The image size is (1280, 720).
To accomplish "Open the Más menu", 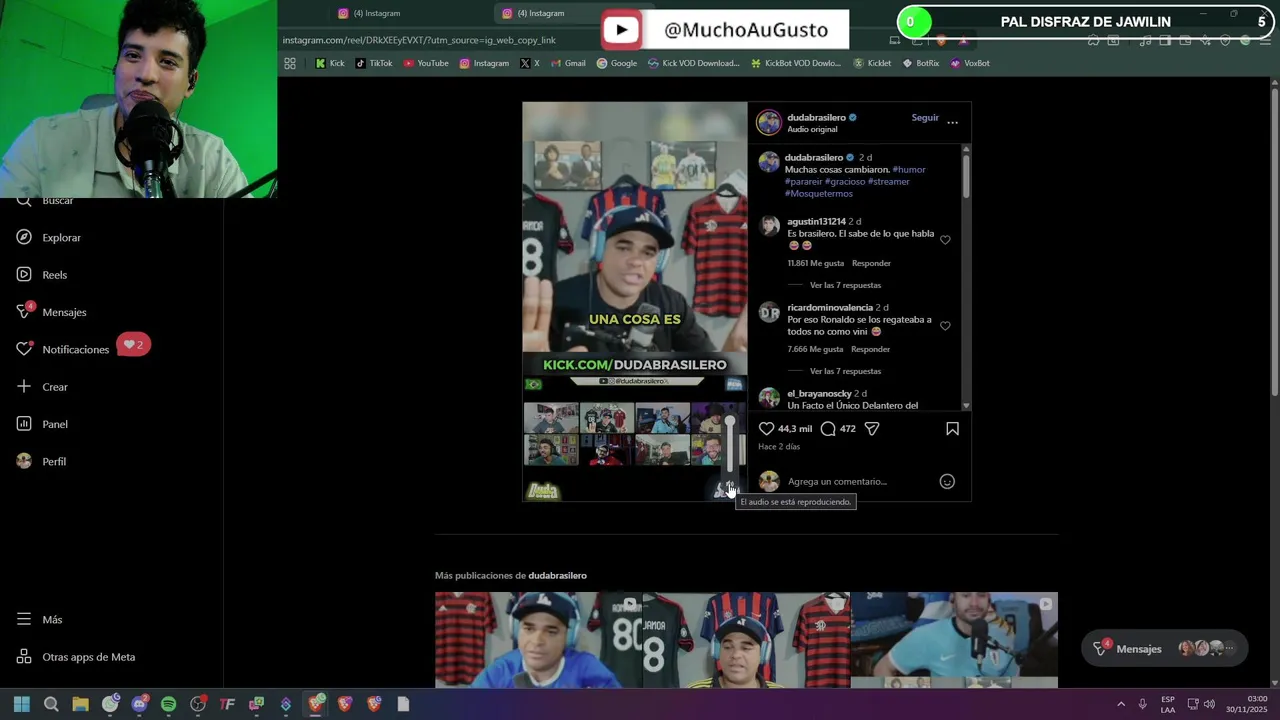I will (x=39, y=620).
